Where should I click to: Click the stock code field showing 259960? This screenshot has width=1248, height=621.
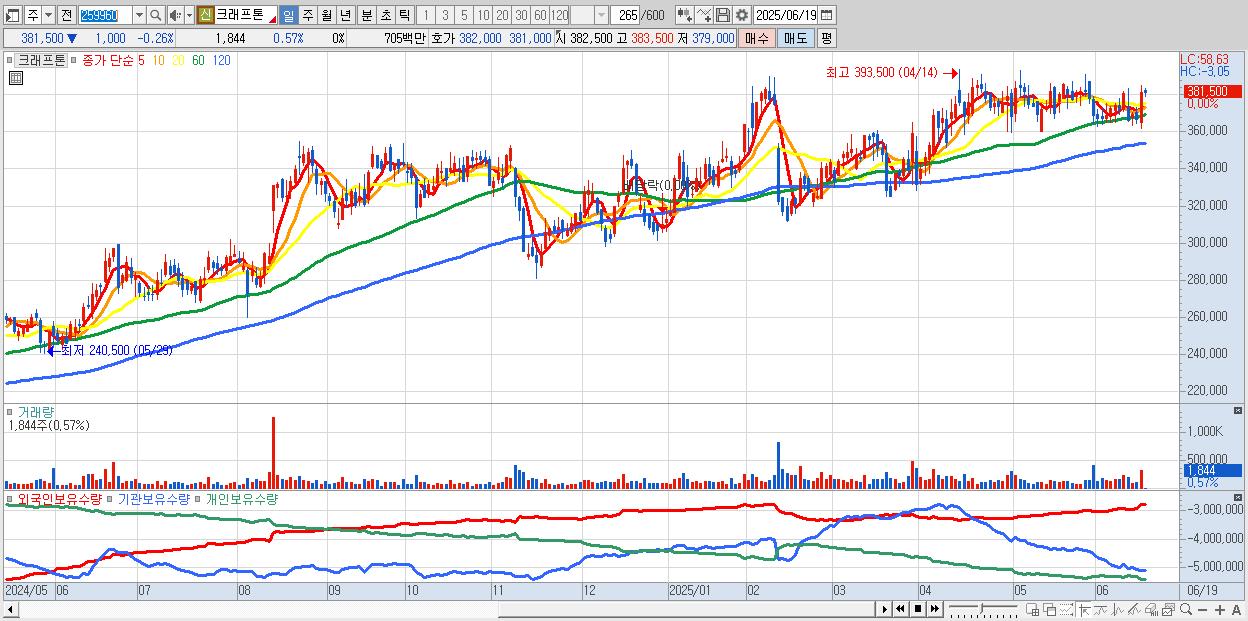(x=105, y=15)
